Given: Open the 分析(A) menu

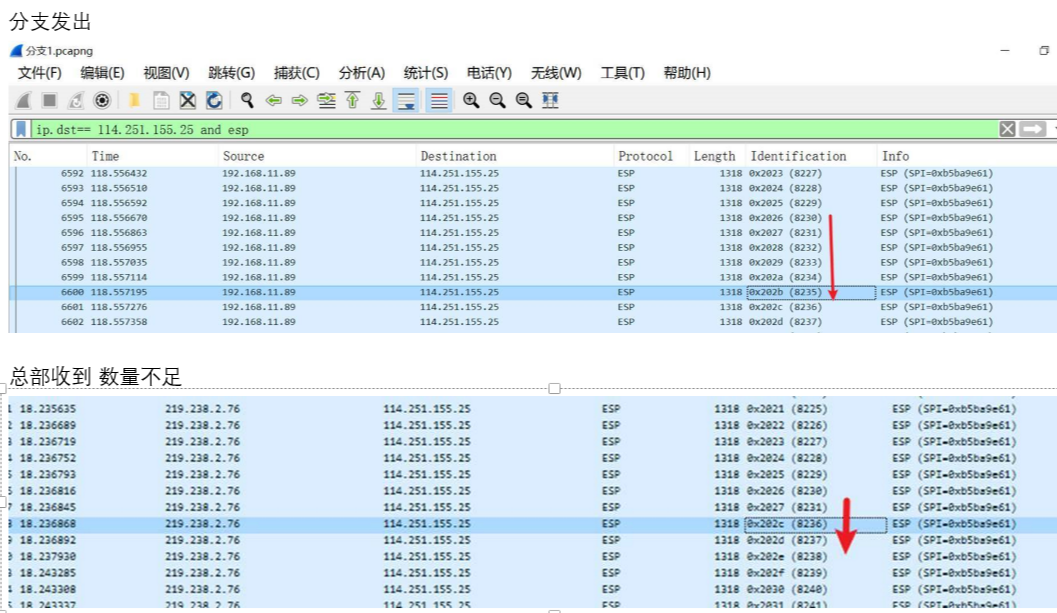Looking at the screenshot, I should point(361,73).
